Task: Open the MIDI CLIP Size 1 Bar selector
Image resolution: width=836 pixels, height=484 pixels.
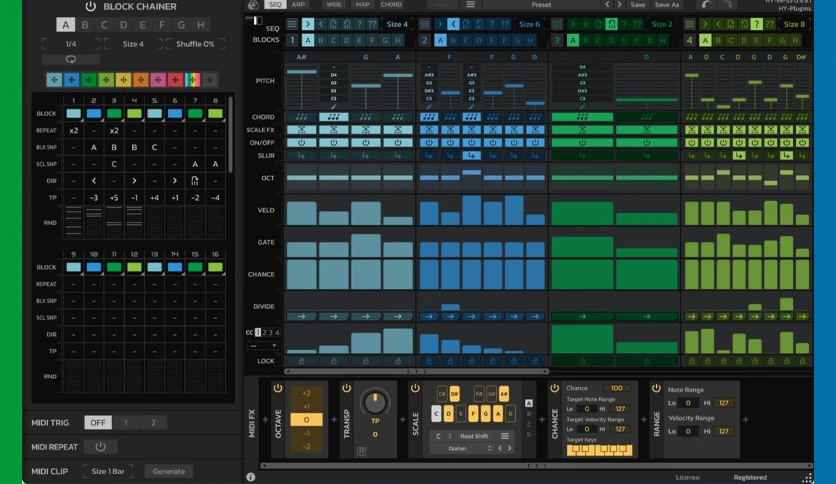Action: [108, 471]
